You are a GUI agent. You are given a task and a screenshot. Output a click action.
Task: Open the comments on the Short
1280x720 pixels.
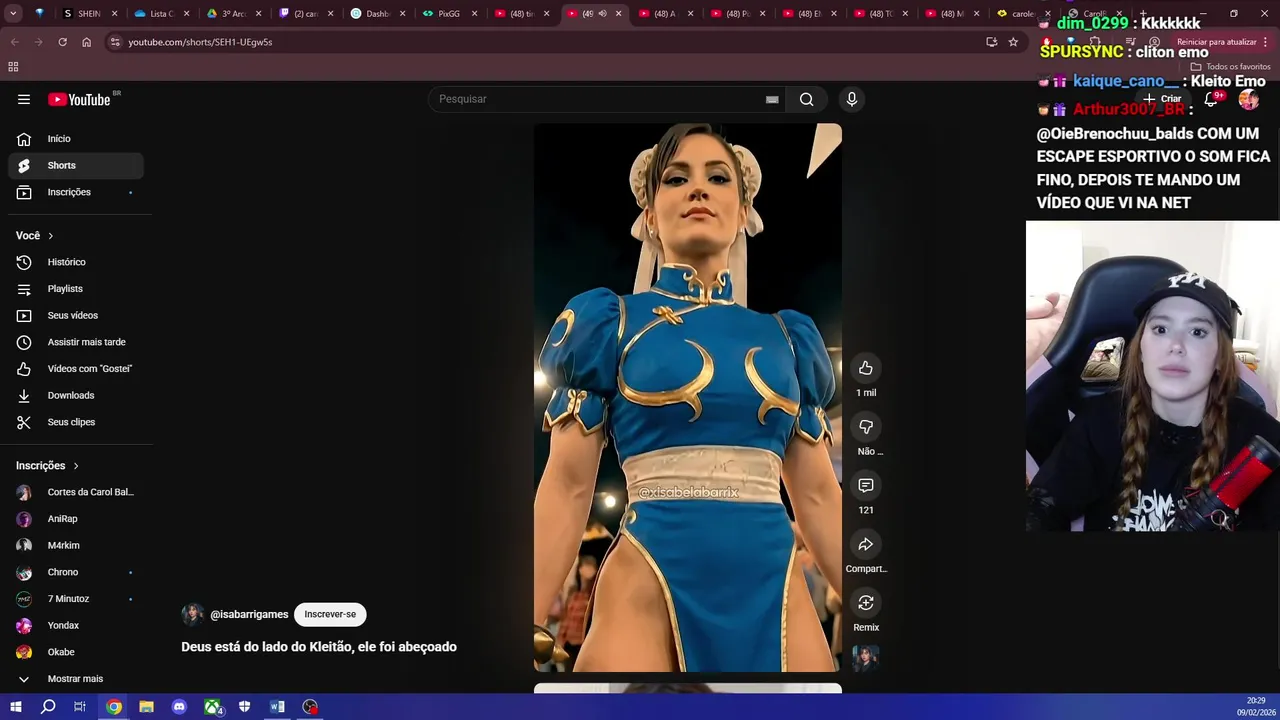pyautogui.click(x=866, y=485)
